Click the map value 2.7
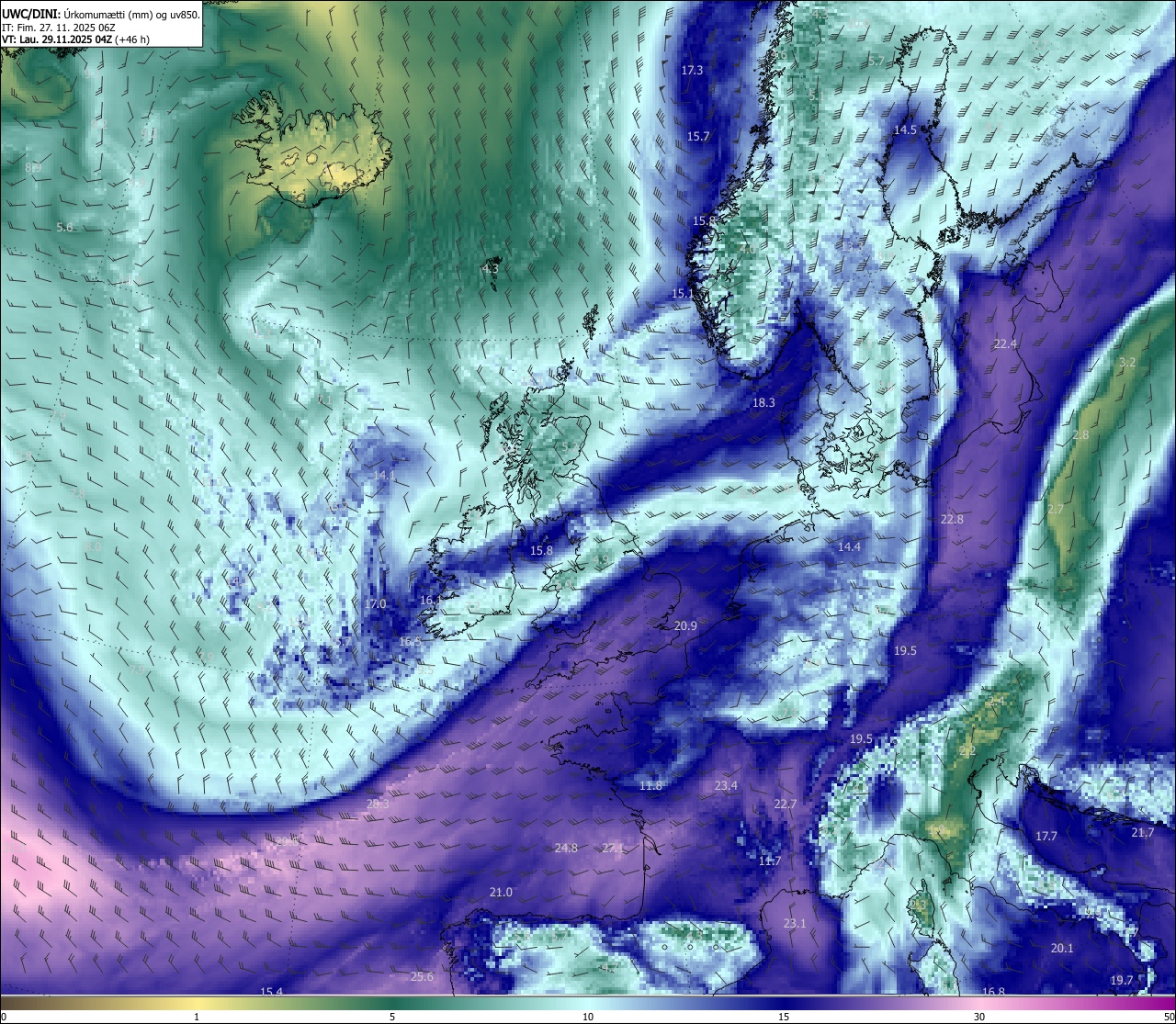The image size is (1176, 1024). [x=1056, y=510]
